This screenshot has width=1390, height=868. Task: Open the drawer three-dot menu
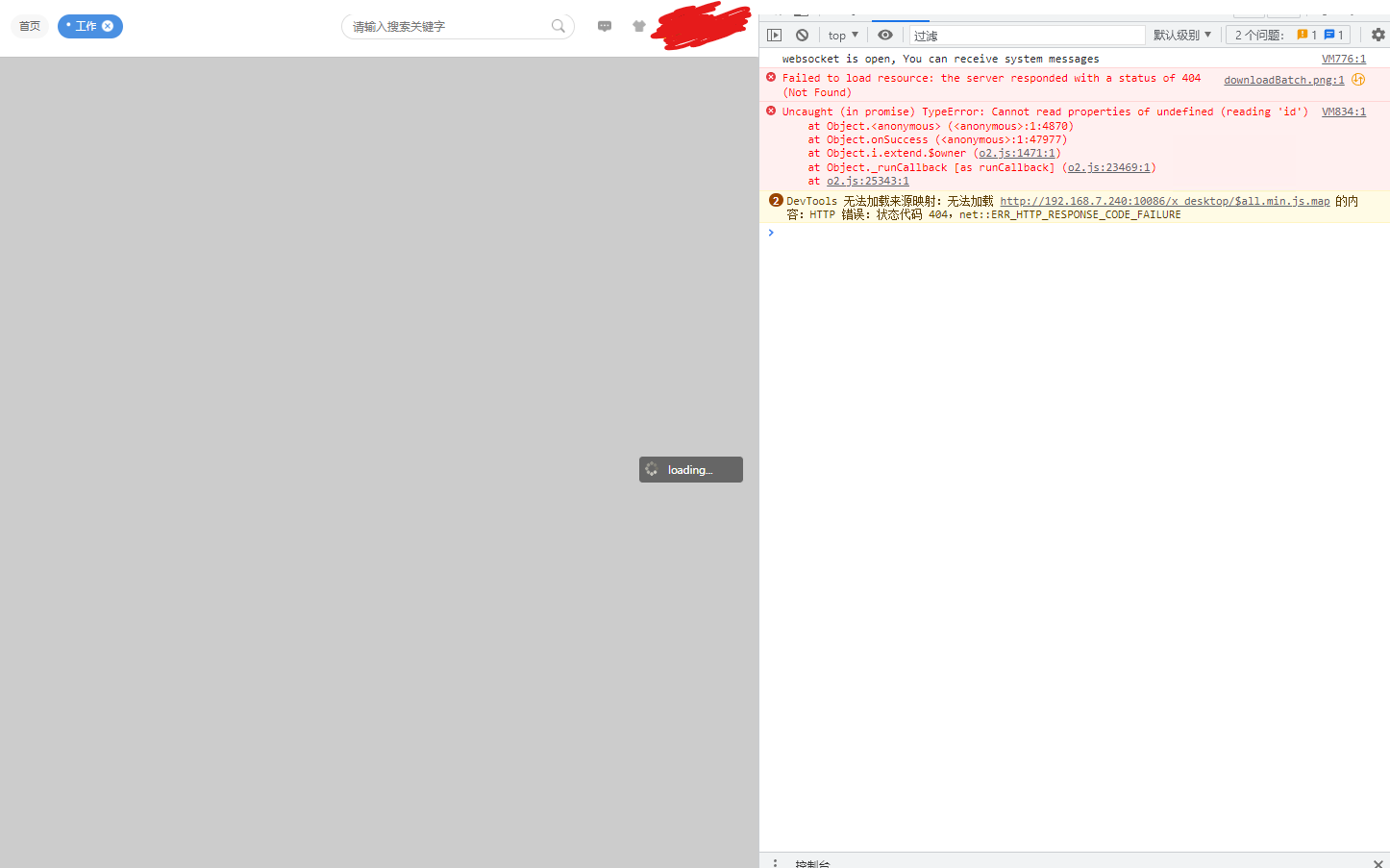pos(775,863)
